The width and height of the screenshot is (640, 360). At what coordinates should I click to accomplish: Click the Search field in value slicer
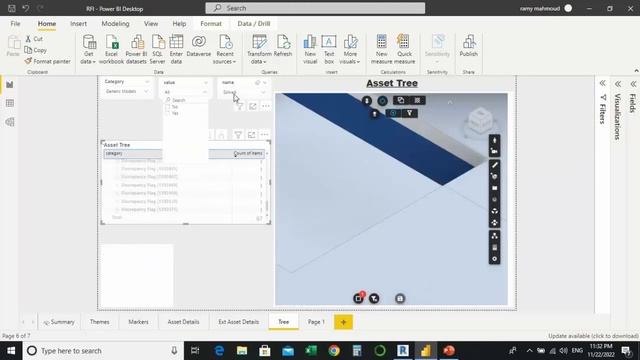click(x=186, y=100)
